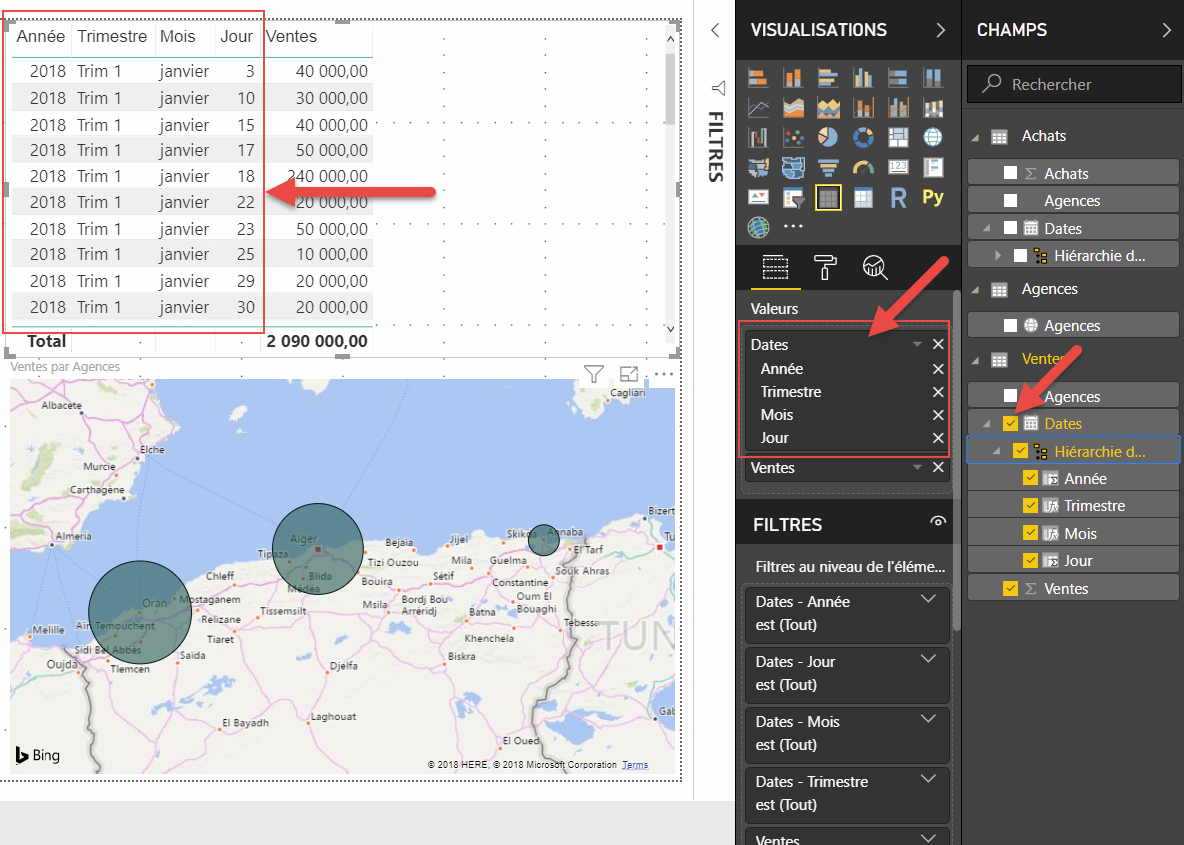Remove Jour from Valeurs

coord(938,438)
